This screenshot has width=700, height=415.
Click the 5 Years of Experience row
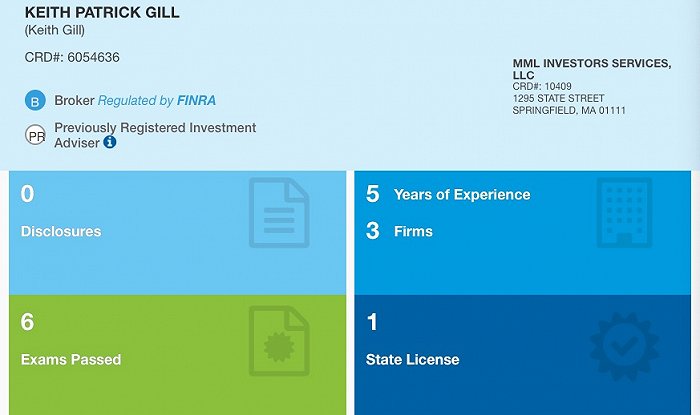click(448, 194)
